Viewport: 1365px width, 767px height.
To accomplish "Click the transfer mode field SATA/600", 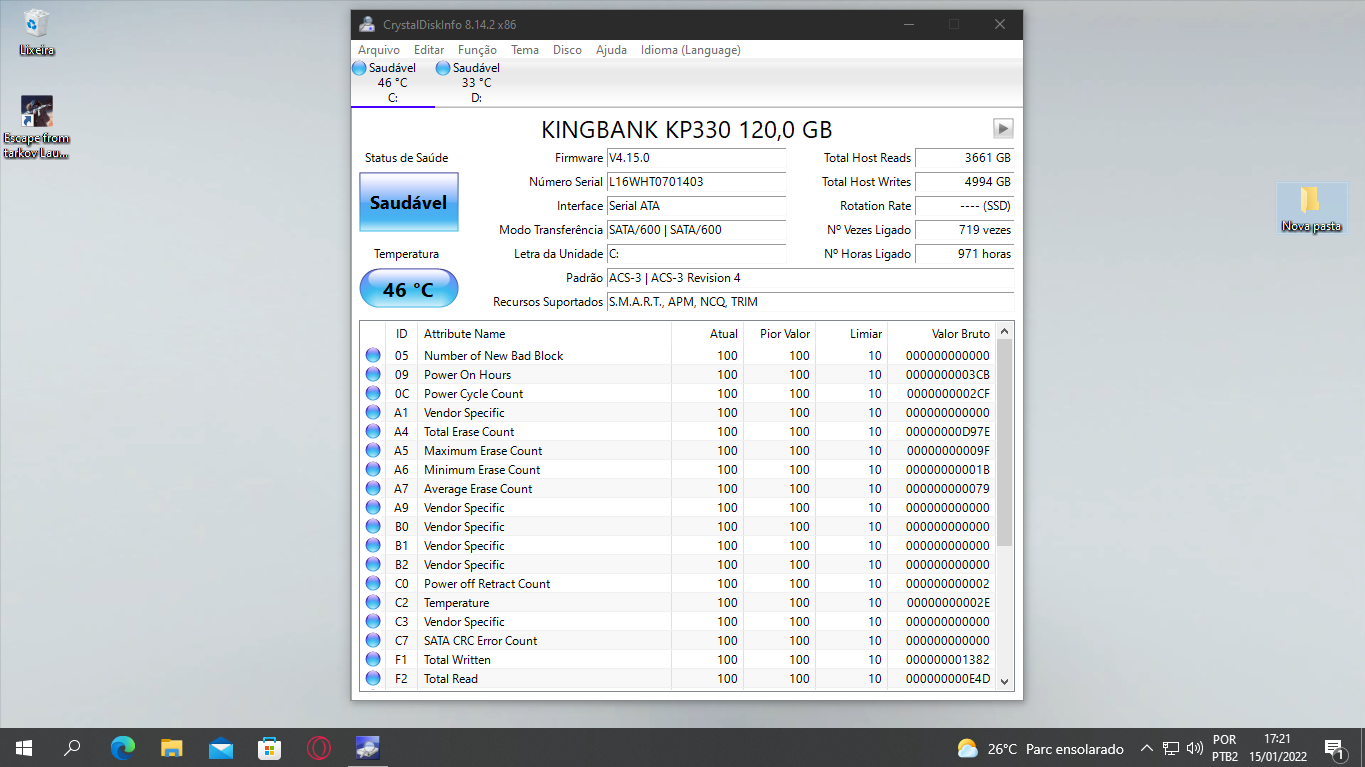I will click(696, 230).
